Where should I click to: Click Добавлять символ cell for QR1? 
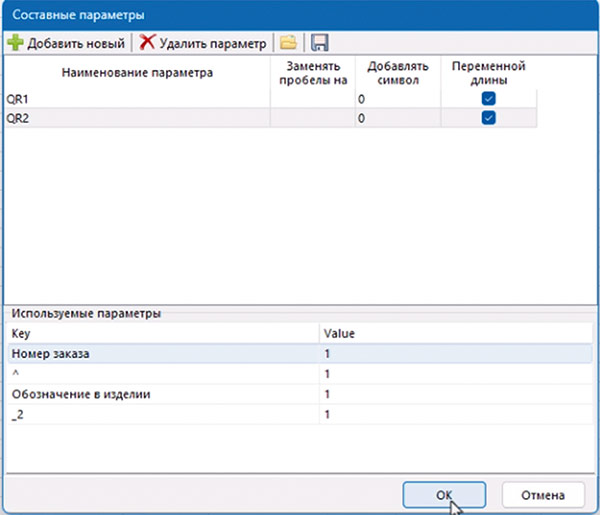(397, 100)
